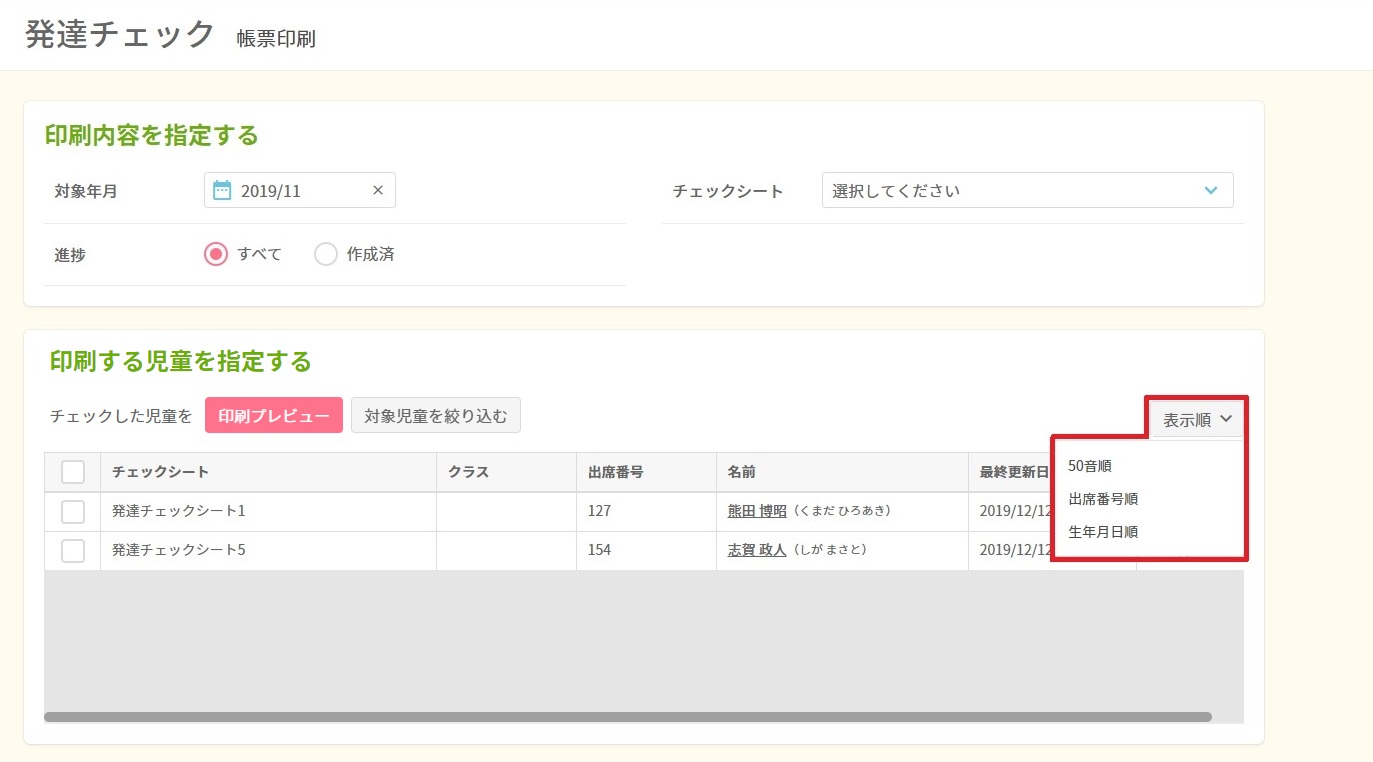Image resolution: width=1373 pixels, height=762 pixels.
Task: Click the 発達チェックシート1 cell
Action: (268, 511)
